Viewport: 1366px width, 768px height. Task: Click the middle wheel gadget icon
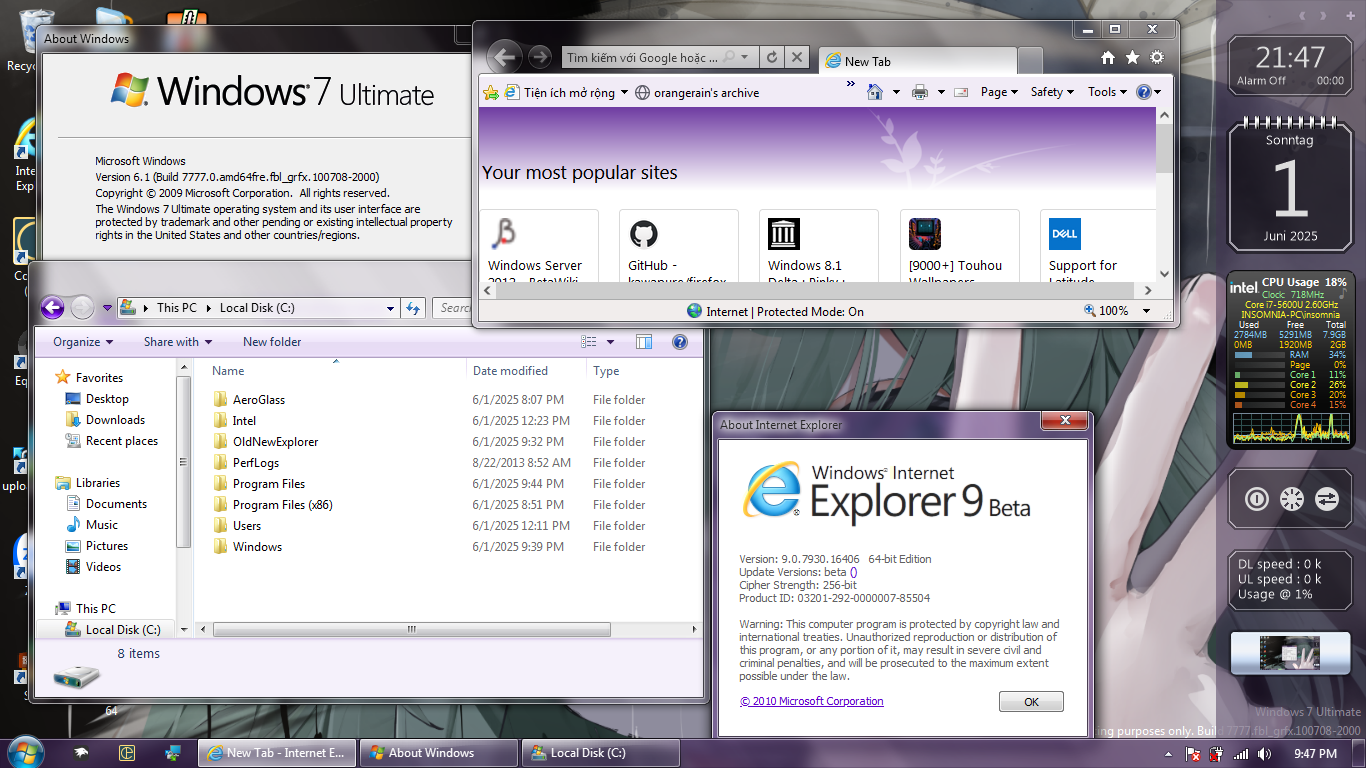(x=1291, y=498)
